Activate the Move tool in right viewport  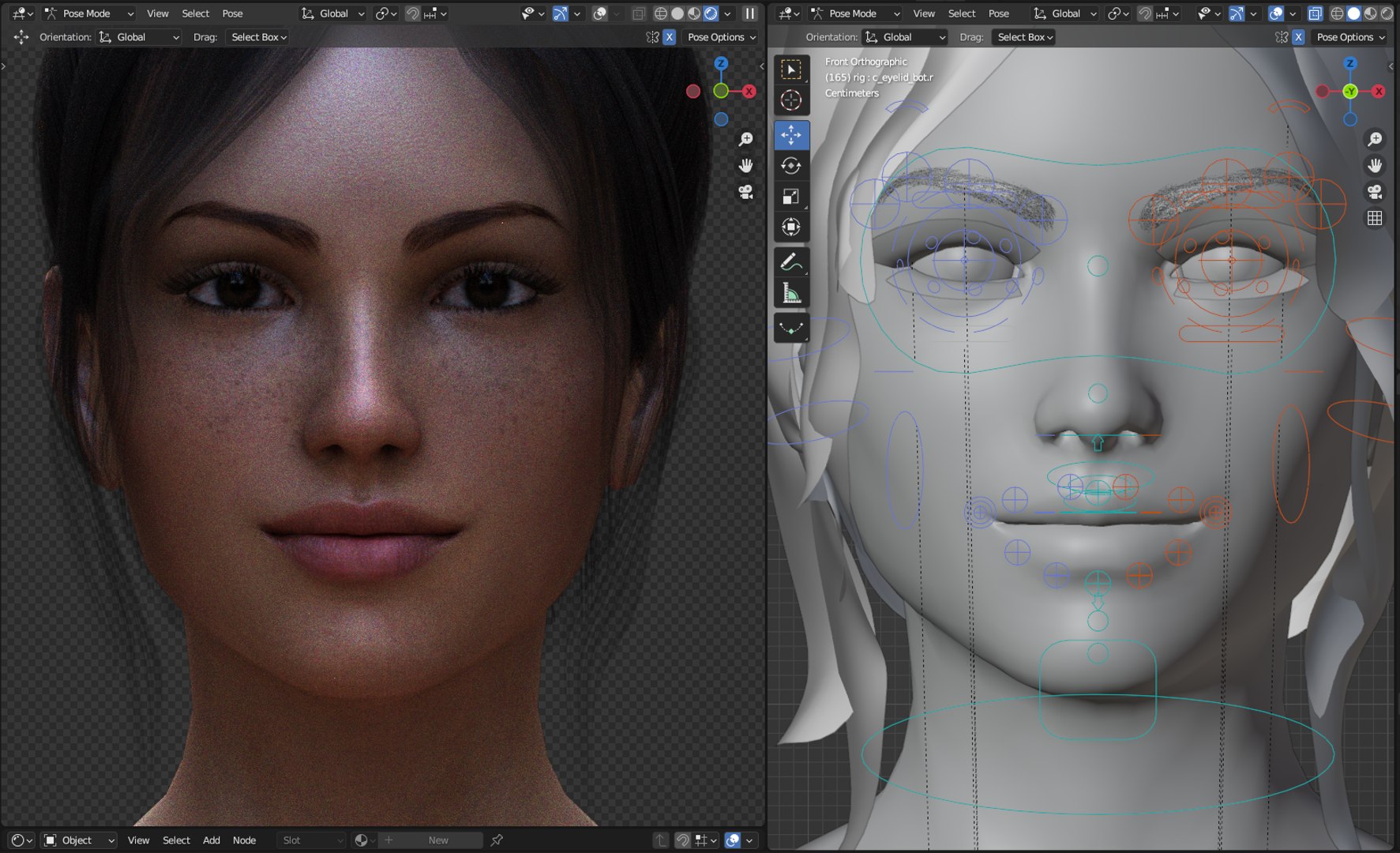(791, 135)
